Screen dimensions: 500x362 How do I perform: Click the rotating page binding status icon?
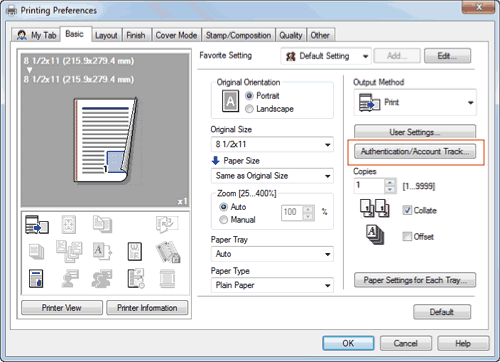point(167,224)
